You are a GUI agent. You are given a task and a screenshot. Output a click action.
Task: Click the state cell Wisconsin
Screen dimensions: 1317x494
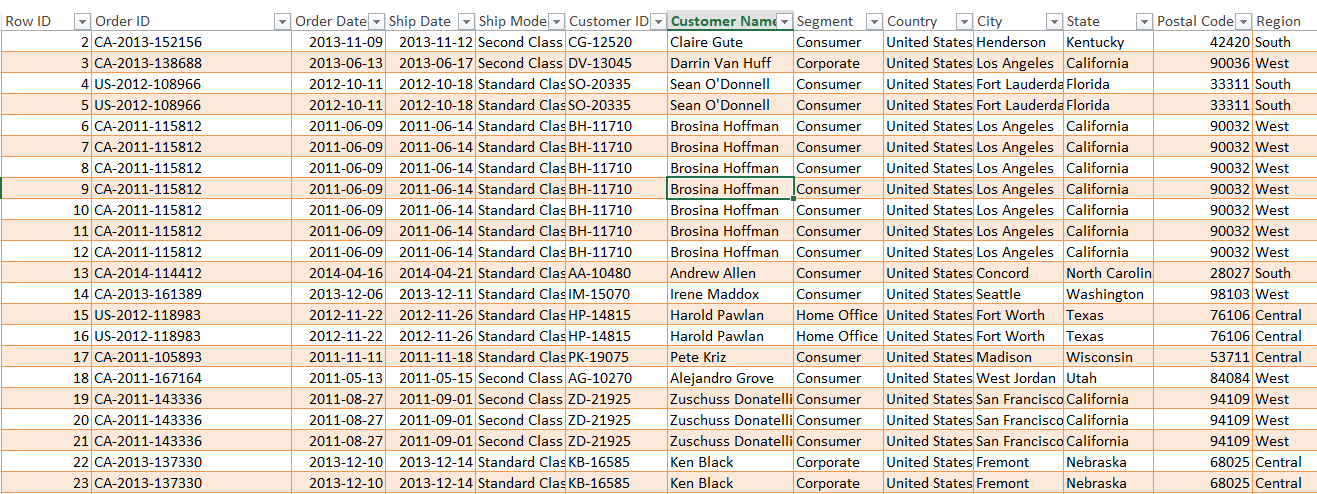1108,357
